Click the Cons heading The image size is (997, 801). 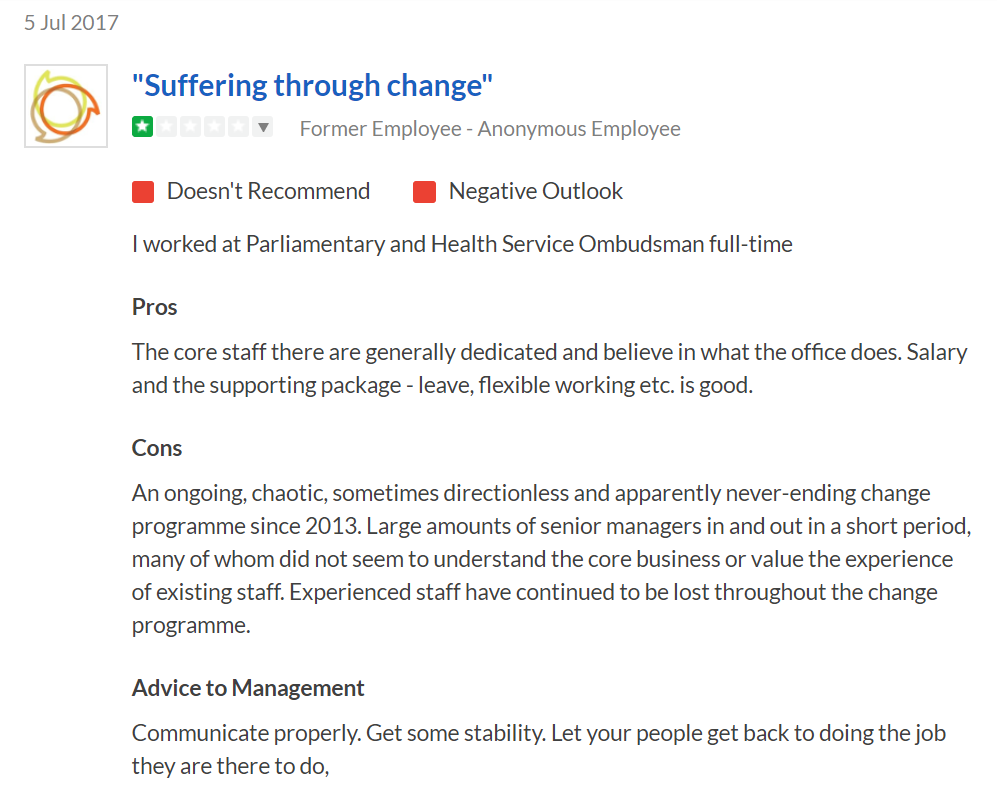157,448
